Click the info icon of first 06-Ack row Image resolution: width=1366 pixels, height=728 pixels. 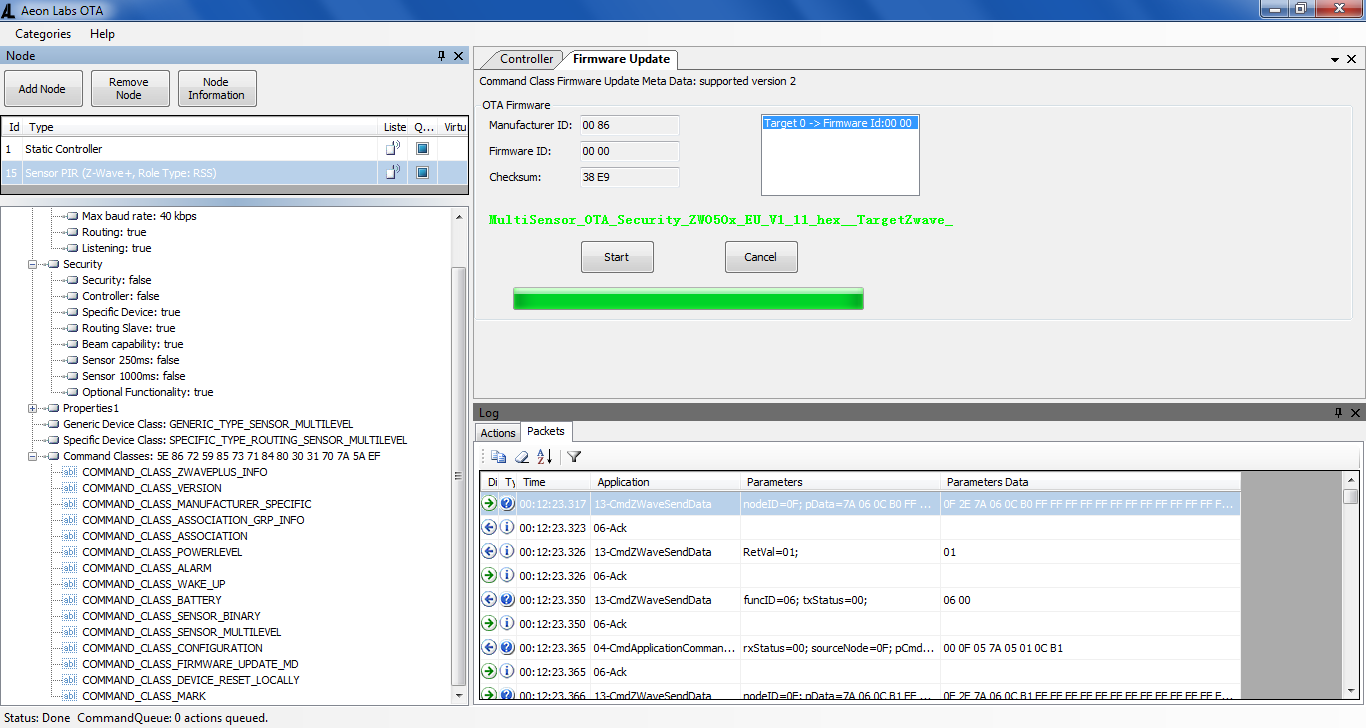click(507, 528)
